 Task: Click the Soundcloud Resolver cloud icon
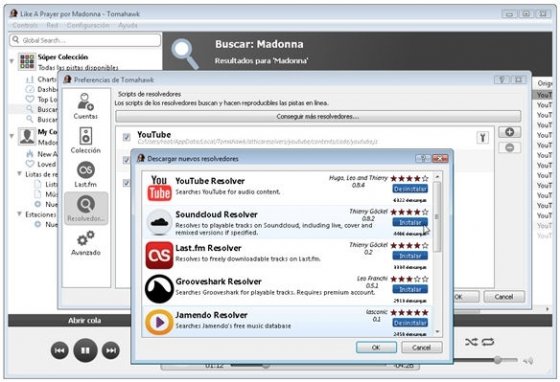(159, 222)
